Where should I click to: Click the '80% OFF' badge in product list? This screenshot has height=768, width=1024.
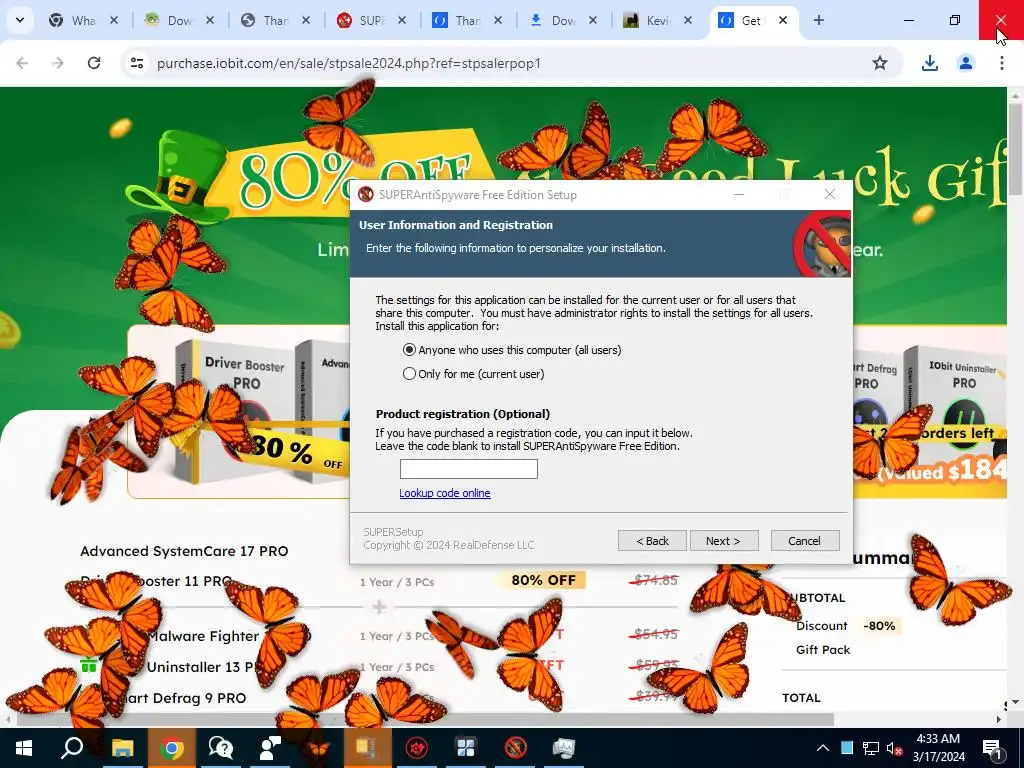(x=543, y=580)
